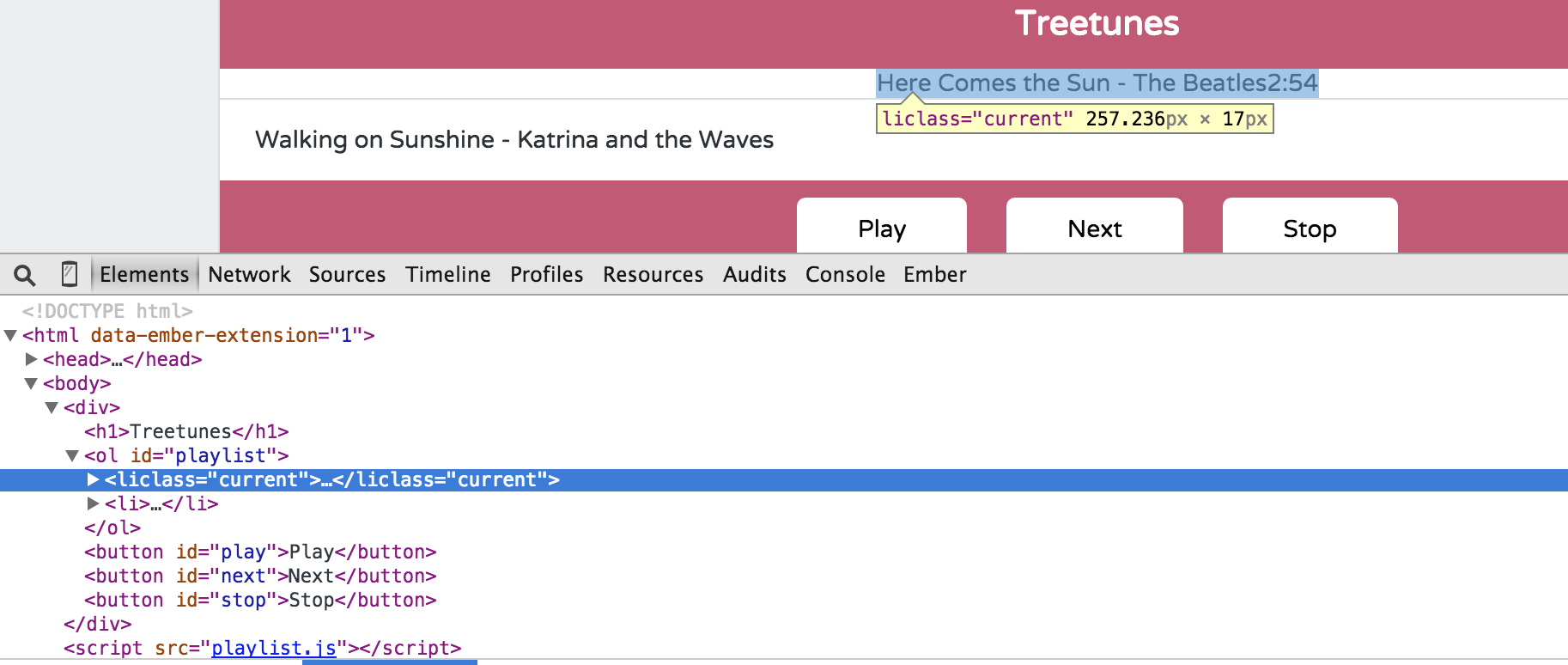1568x665 pixels.
Task: Collapse the html root node
Action: [x=10, y=336]
